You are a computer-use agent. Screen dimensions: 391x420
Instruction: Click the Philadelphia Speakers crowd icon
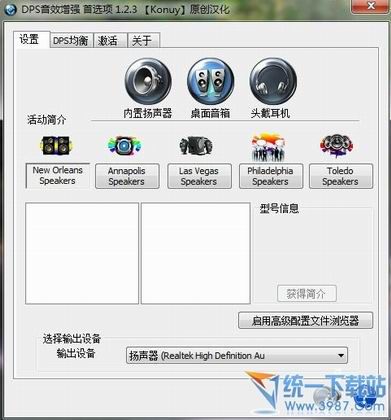point(269,147)
